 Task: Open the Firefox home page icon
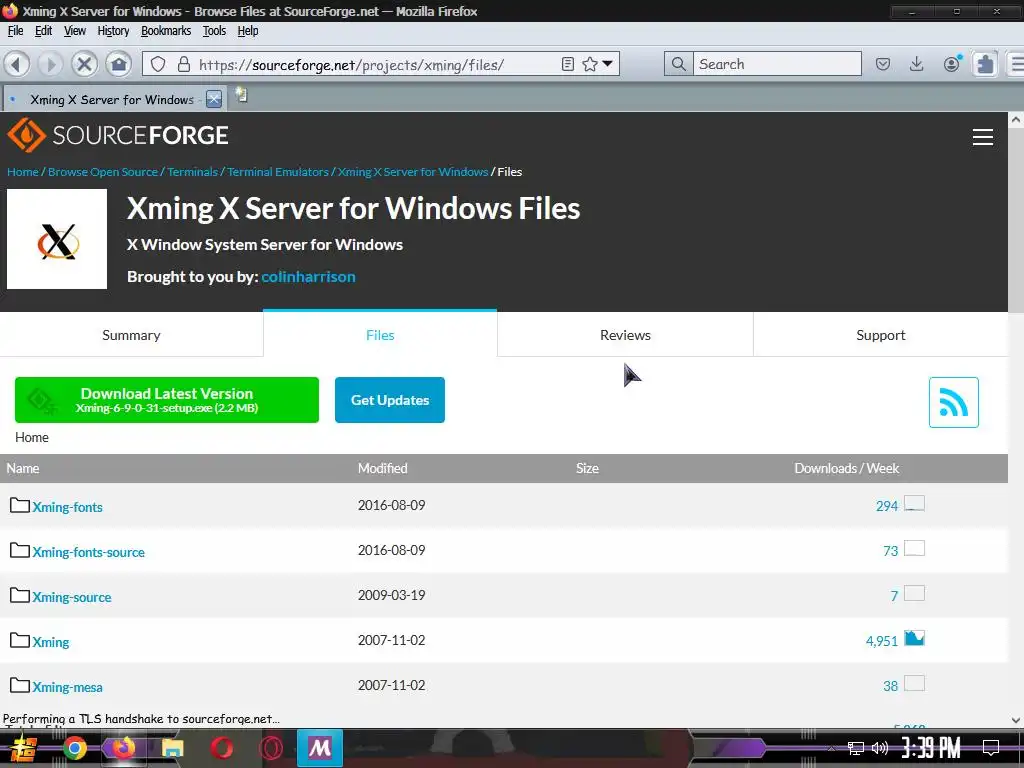tap(119, 64)
